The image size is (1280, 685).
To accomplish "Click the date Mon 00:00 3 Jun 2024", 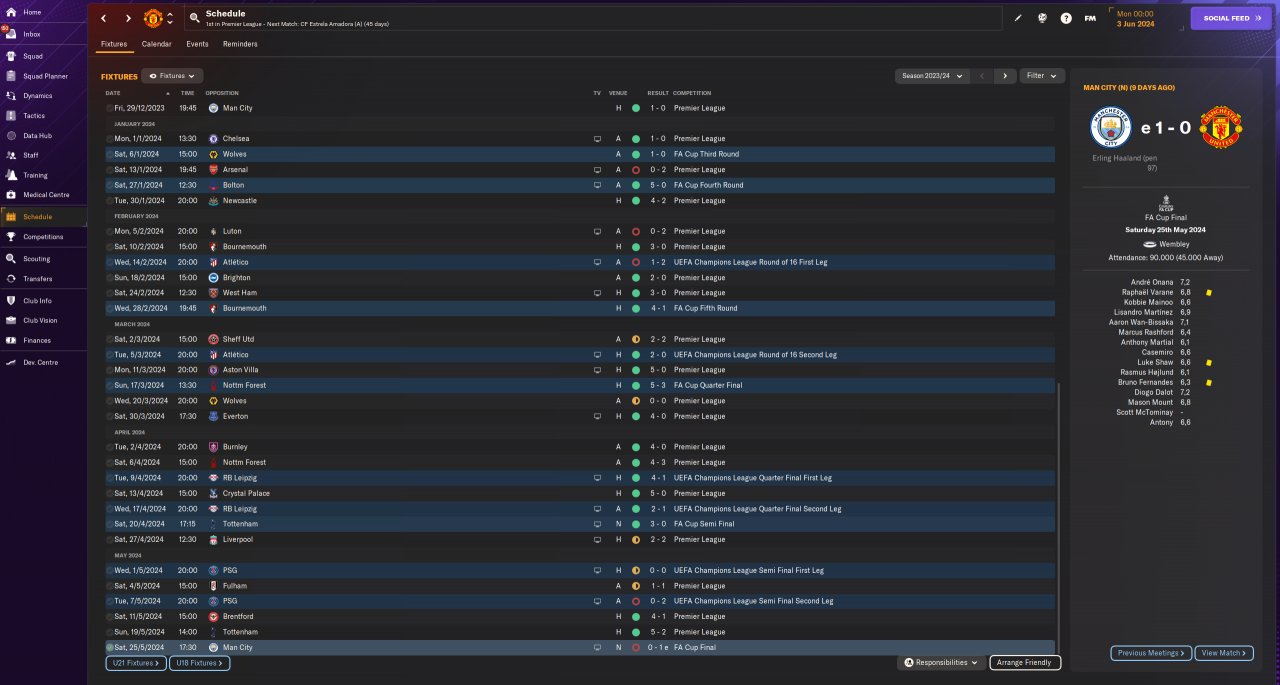I will coord(1135,18).
